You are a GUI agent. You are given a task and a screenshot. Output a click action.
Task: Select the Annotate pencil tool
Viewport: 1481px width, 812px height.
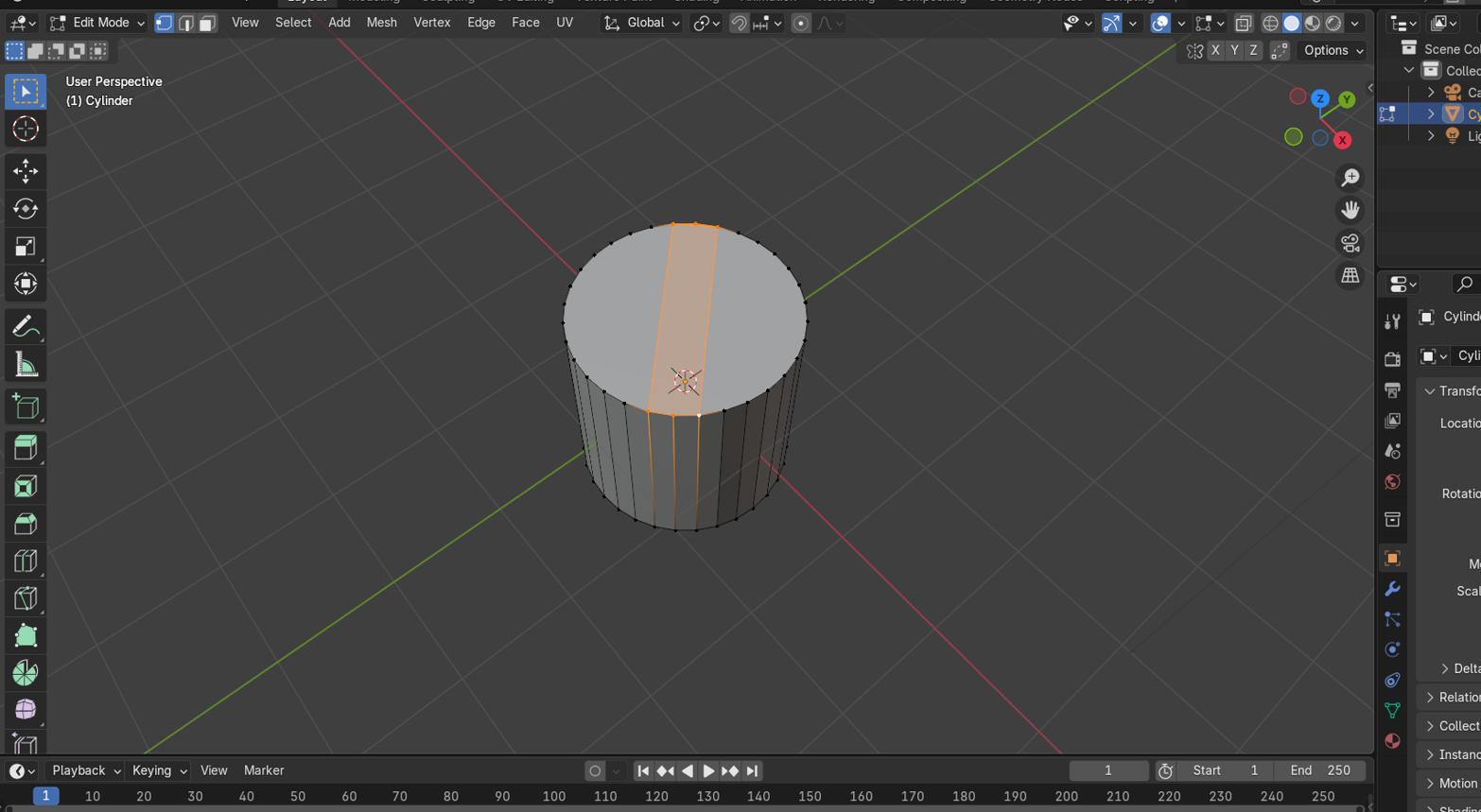26,327
